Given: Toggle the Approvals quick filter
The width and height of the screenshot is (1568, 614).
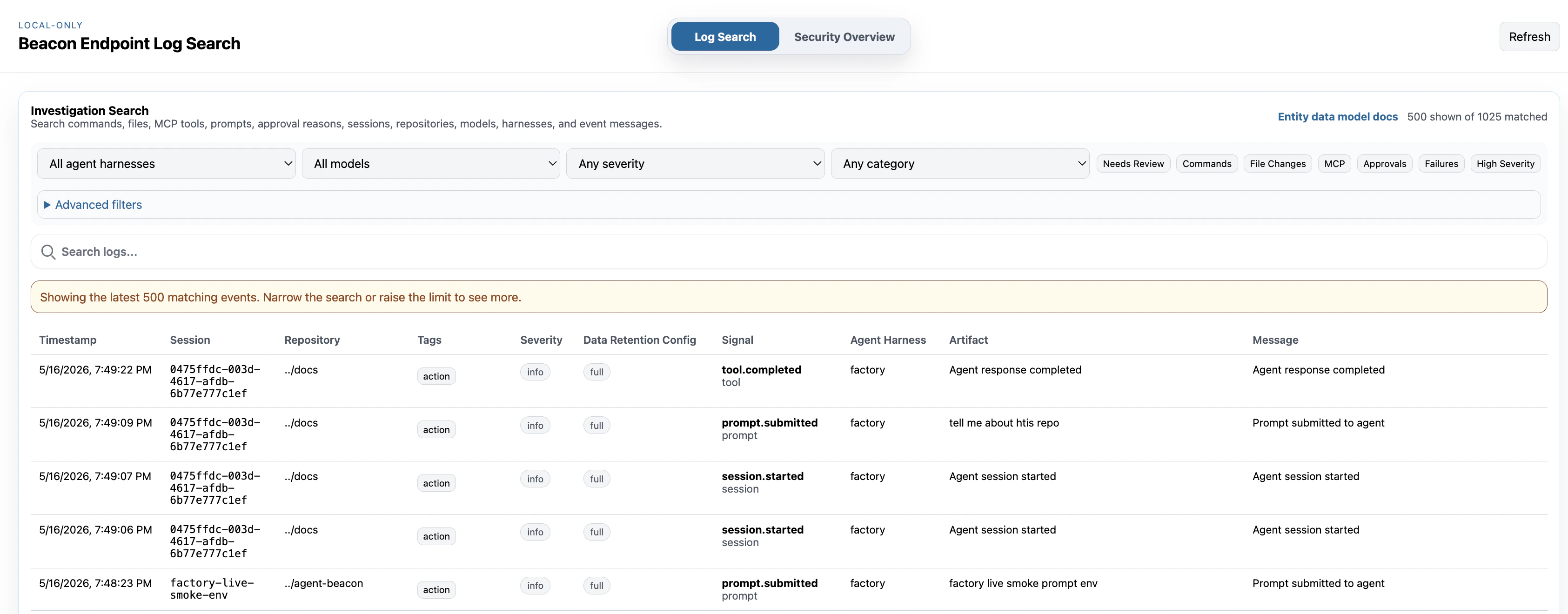Looking at the screenshot, I should coord(1384,164).
